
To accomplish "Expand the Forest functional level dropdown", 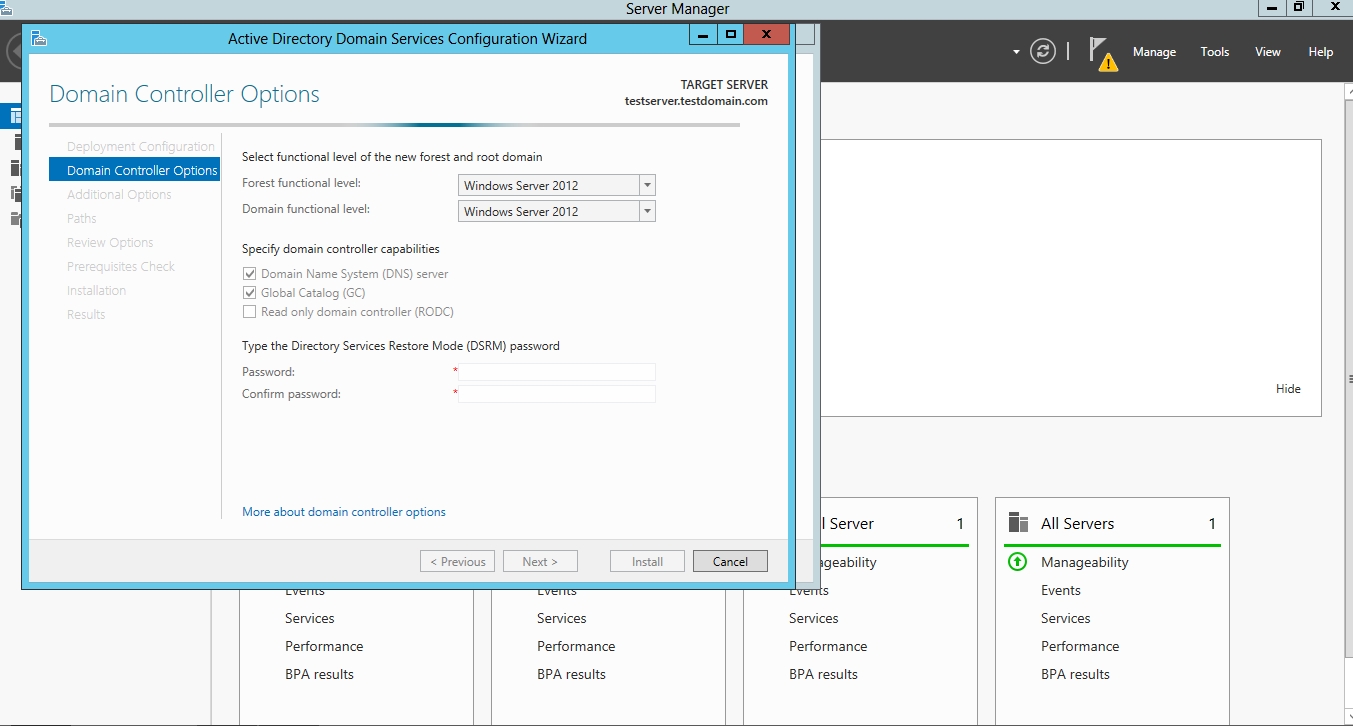I will click(647, 185).
